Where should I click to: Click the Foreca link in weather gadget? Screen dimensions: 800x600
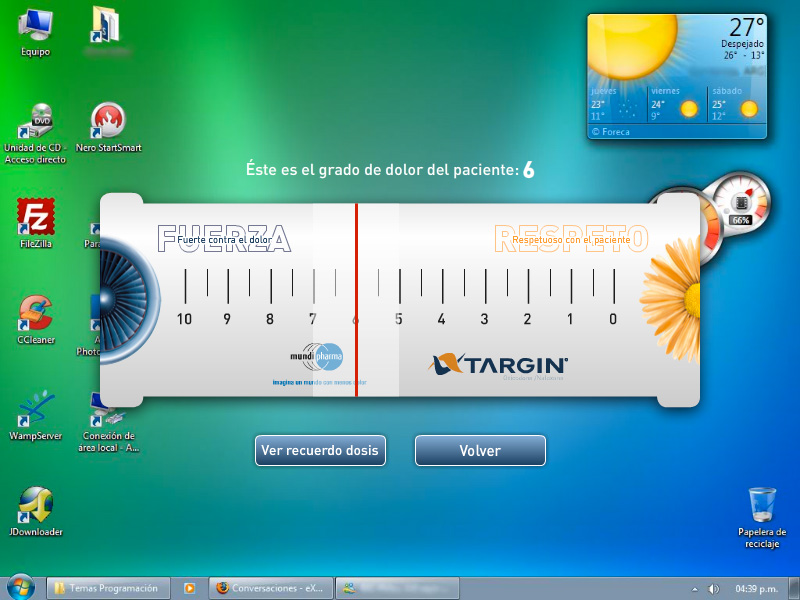(x=614, y=131)
